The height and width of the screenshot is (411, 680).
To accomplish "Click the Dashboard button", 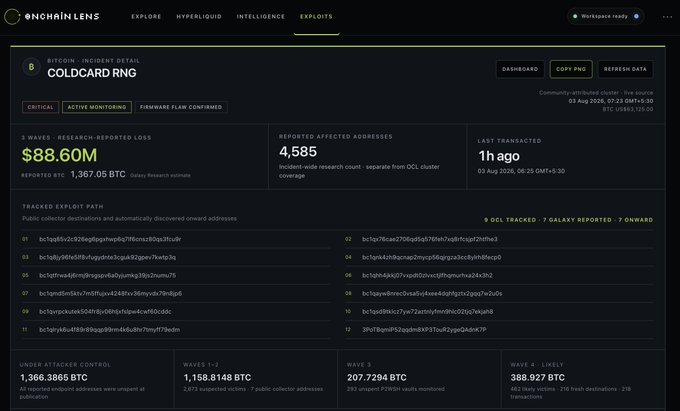I will tap(520, 69).
